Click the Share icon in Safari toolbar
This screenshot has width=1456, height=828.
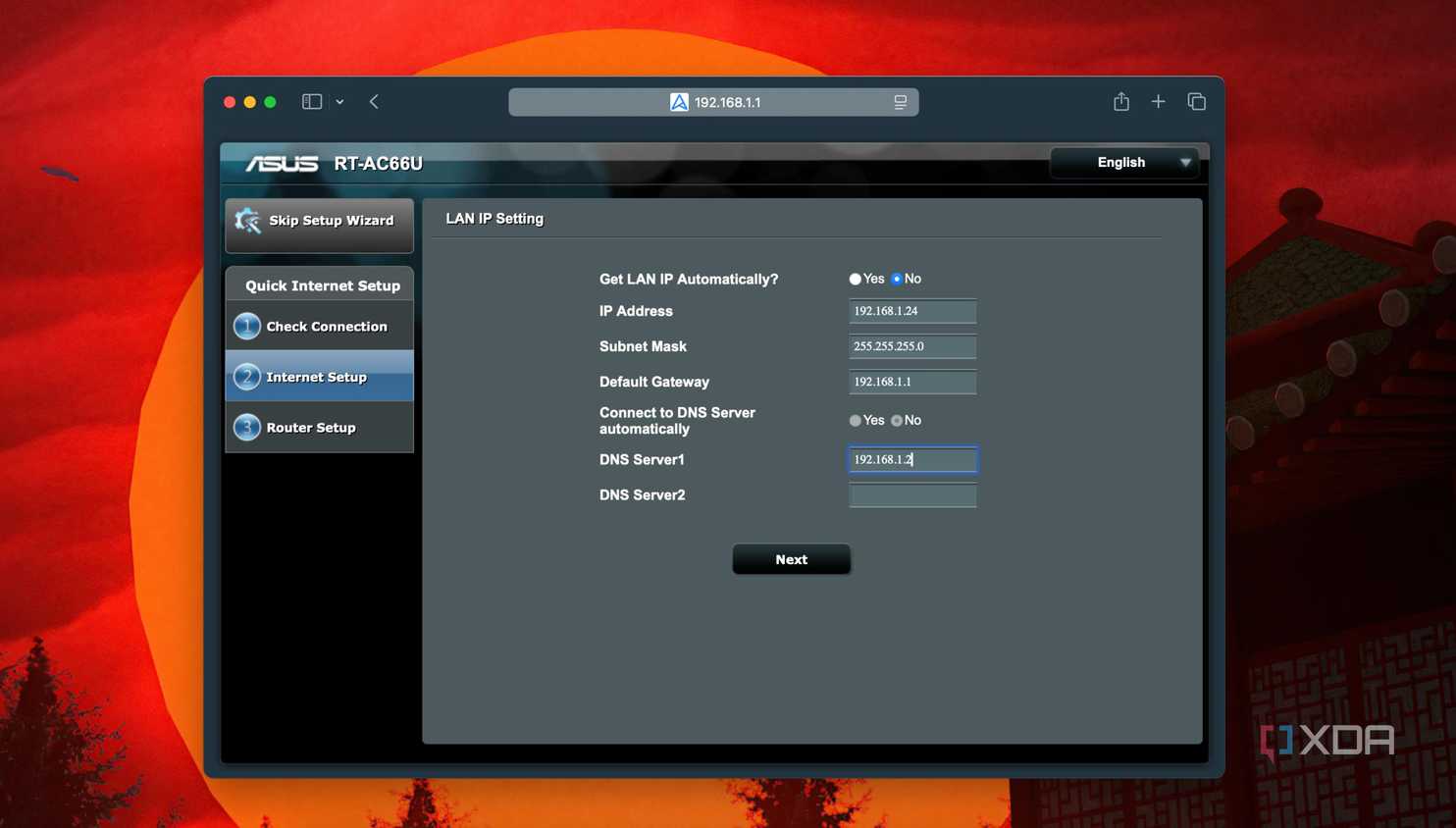[x=1121, y=101]
